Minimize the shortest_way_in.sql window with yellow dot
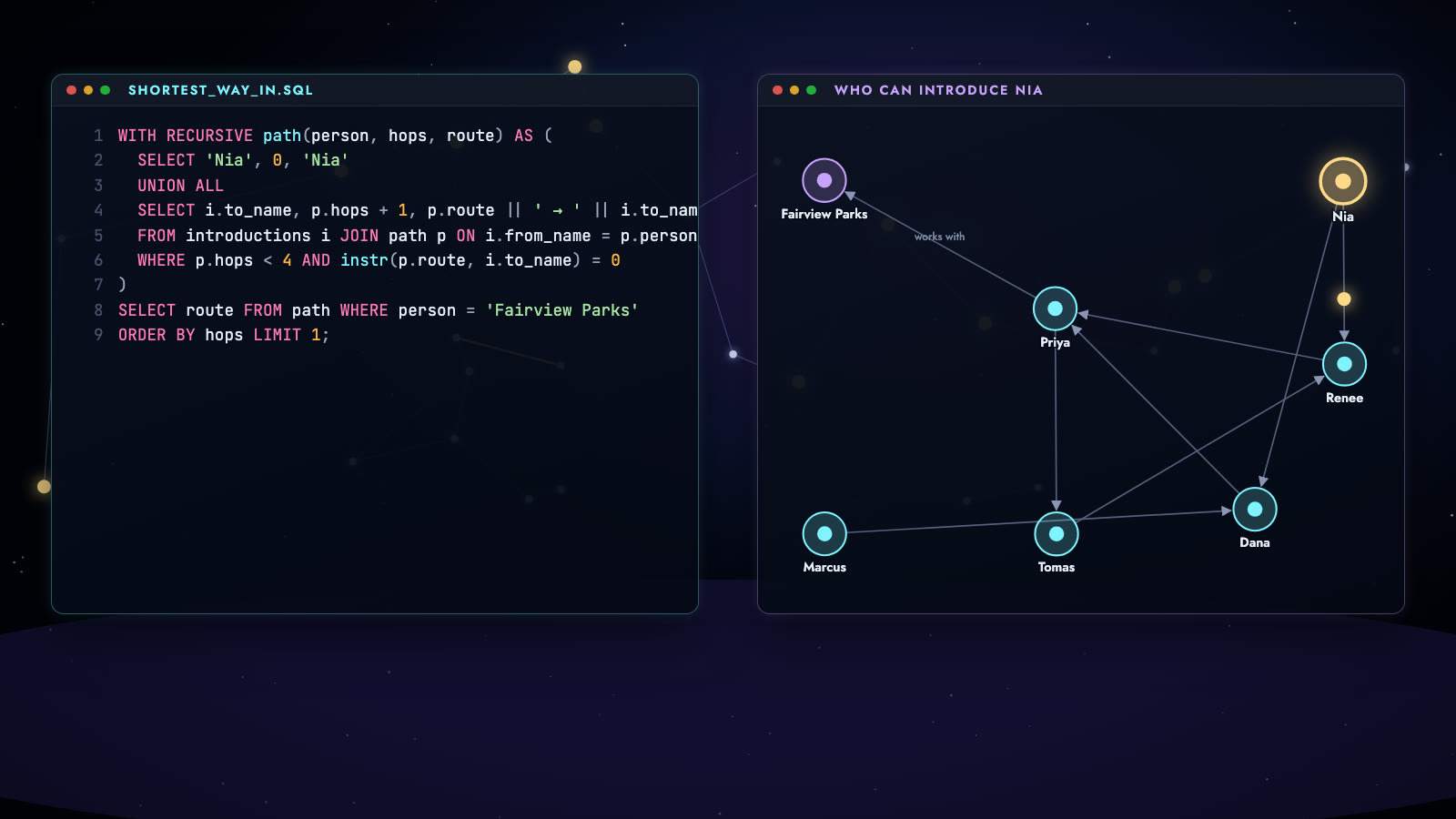 coord(88,90)
